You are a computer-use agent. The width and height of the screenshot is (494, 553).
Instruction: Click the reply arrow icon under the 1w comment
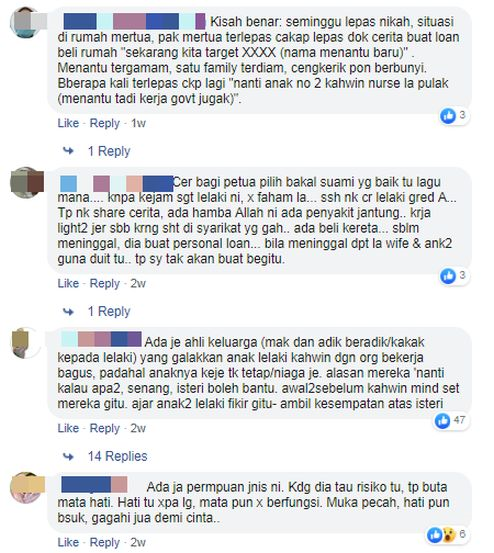[68, 151]
